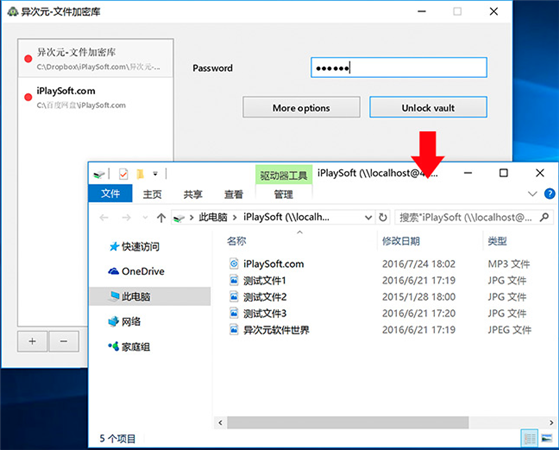Go forward with the forward arrow

pyautogui.click(x=127, y=218)
